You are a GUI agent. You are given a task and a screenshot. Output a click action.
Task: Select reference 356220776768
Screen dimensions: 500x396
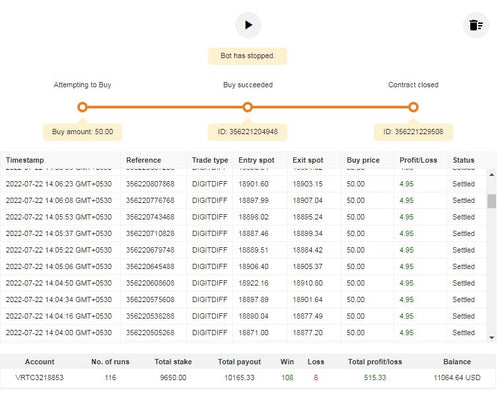150,200
